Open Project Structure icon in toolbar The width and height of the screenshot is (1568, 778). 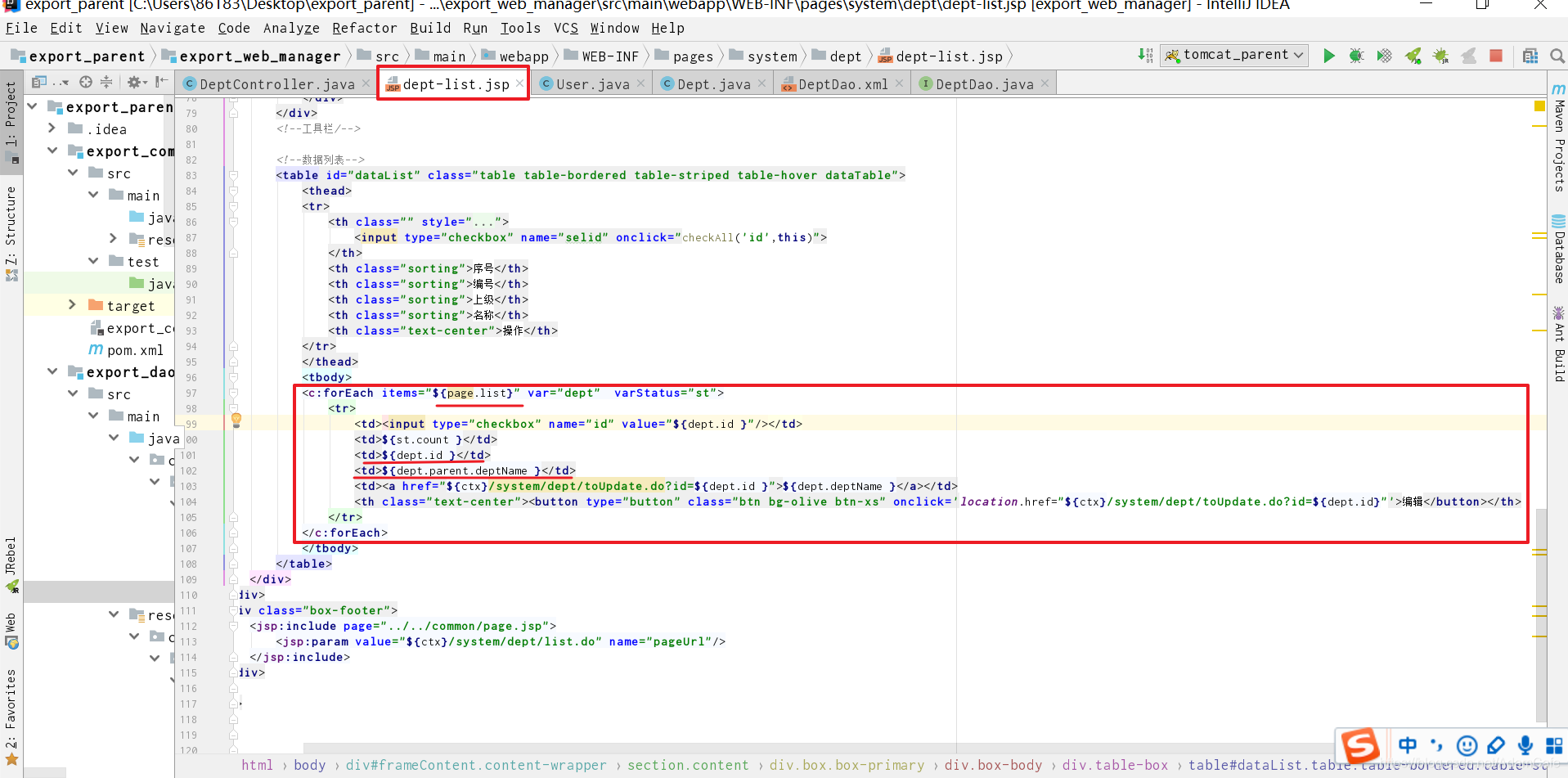click(1530, 56)
